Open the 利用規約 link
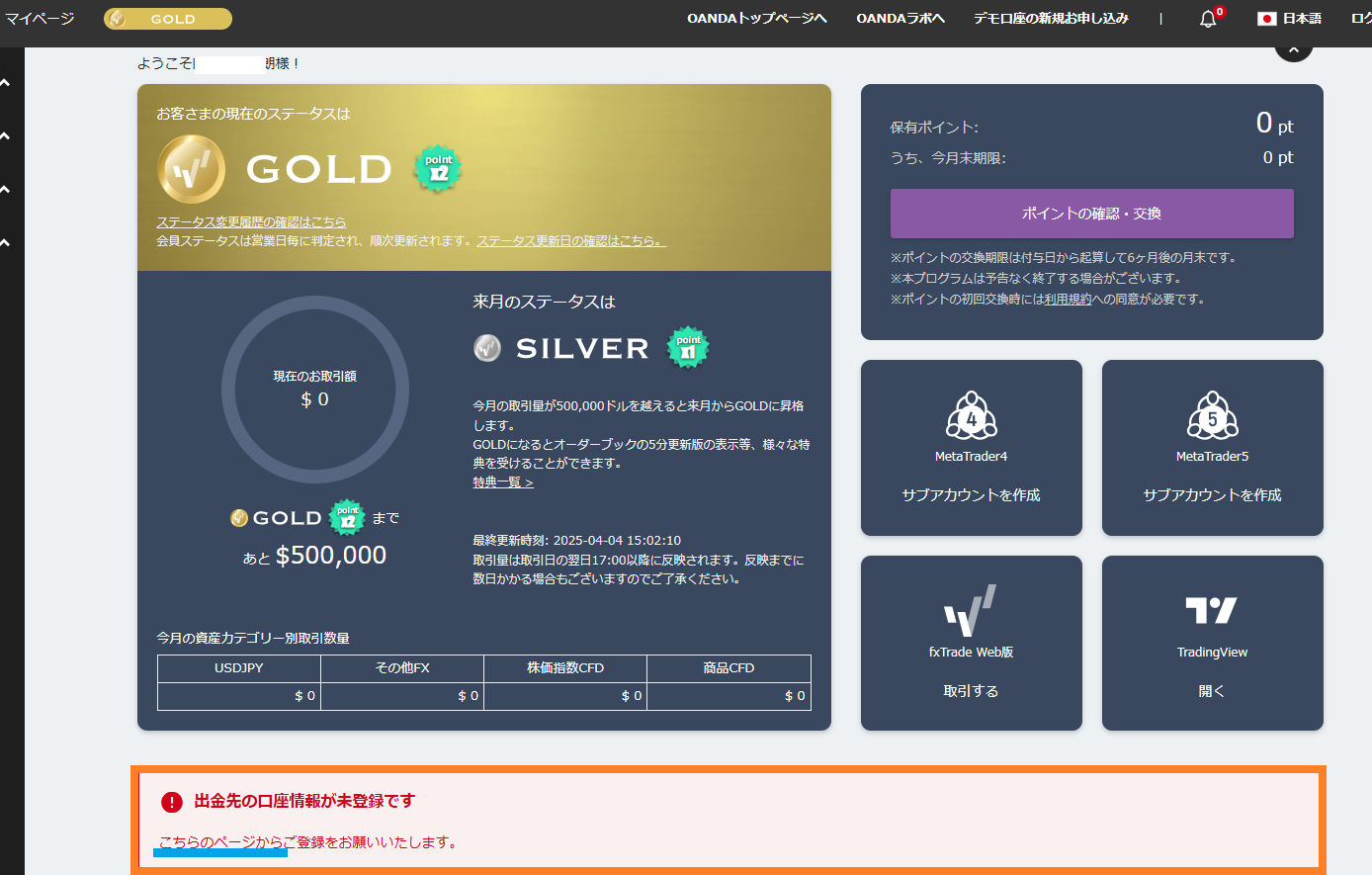This screenshot has height=875, width=1372. pyautogui.click(x=1068, y=300)
